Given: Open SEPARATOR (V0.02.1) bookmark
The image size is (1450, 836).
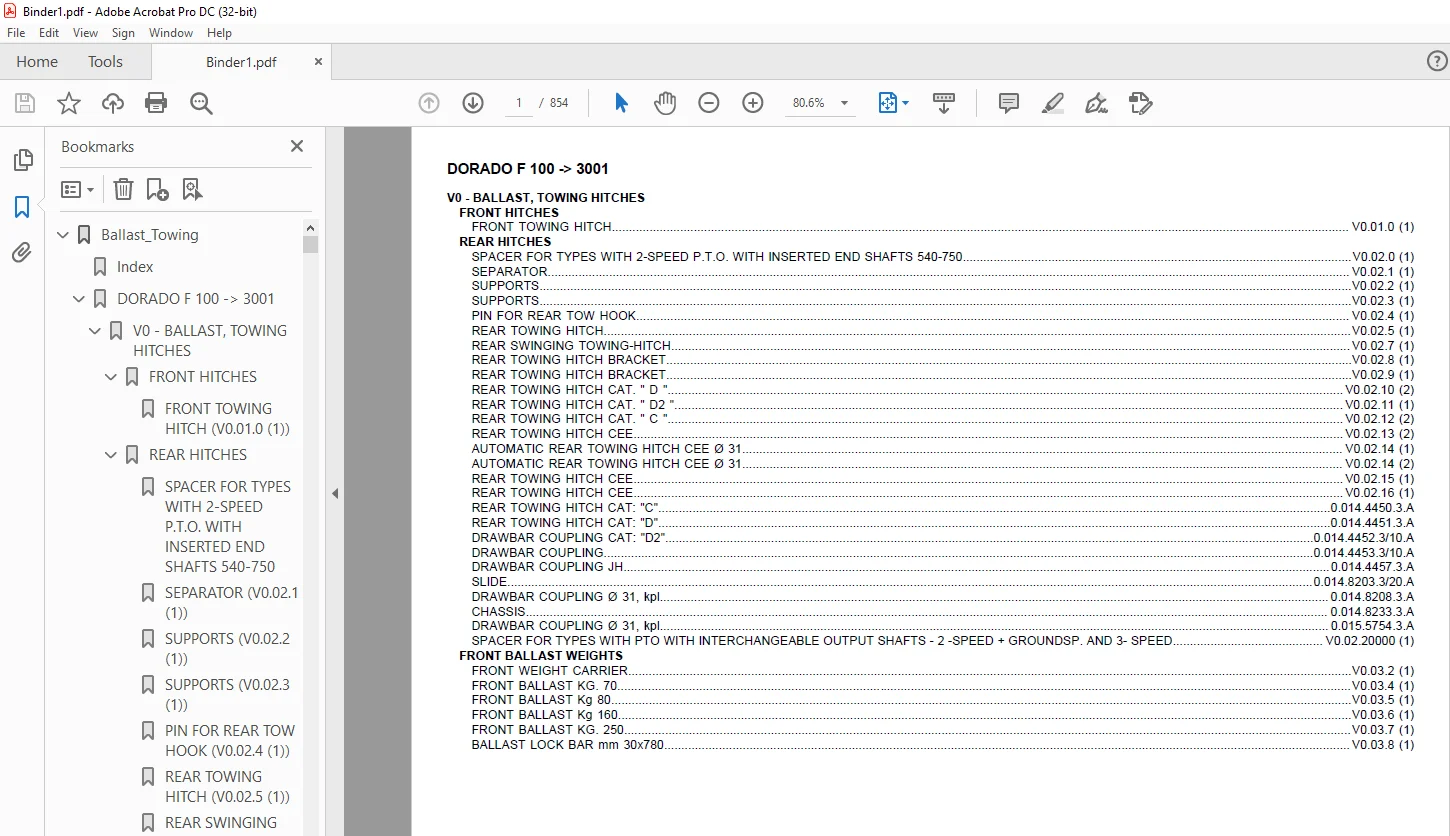Looking at the screenshot, I should pyautogui.click(x=231, y=602).
